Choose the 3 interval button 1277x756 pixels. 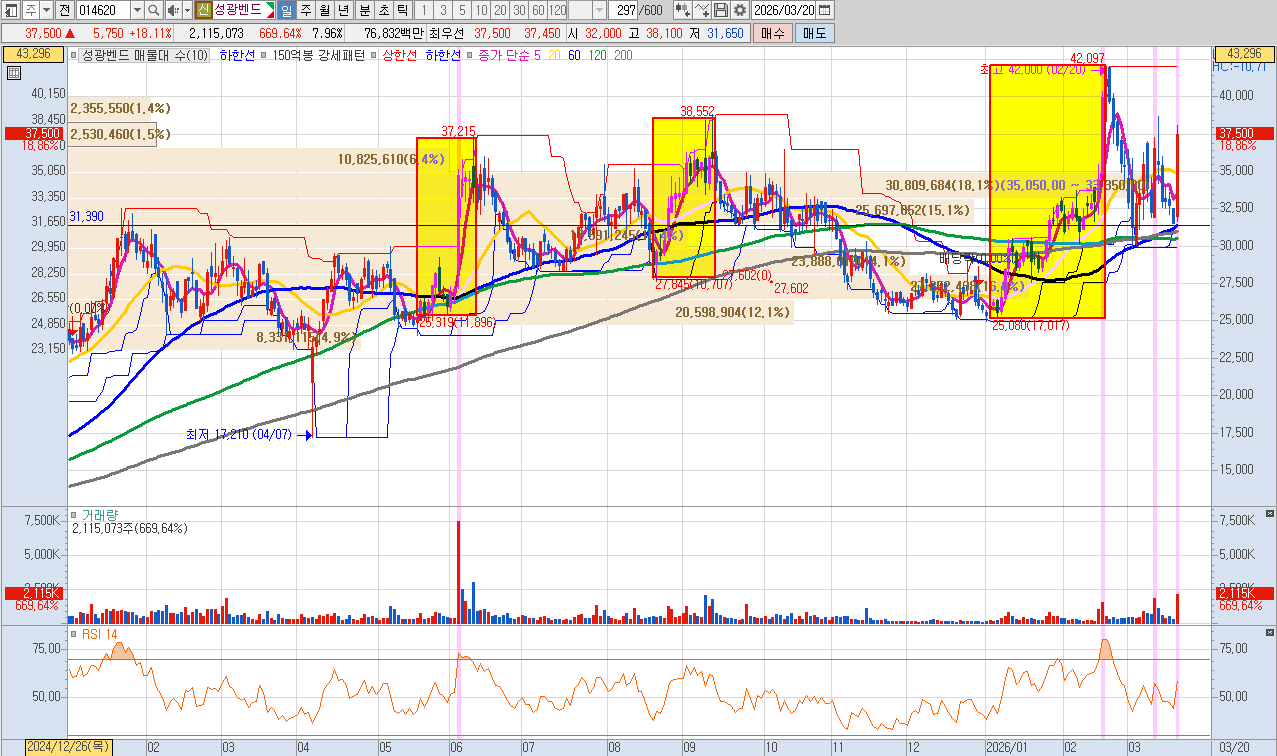442,10
